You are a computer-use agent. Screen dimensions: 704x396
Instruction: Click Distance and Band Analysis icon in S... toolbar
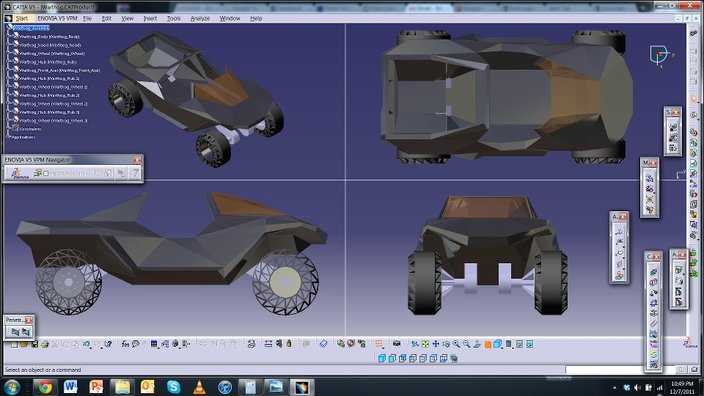tap(674, 147)
